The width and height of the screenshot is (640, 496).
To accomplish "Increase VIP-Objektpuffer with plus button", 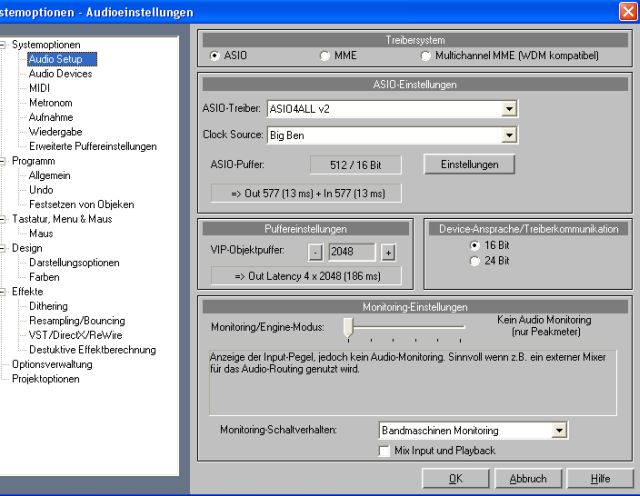I will (x=388, y=253).
